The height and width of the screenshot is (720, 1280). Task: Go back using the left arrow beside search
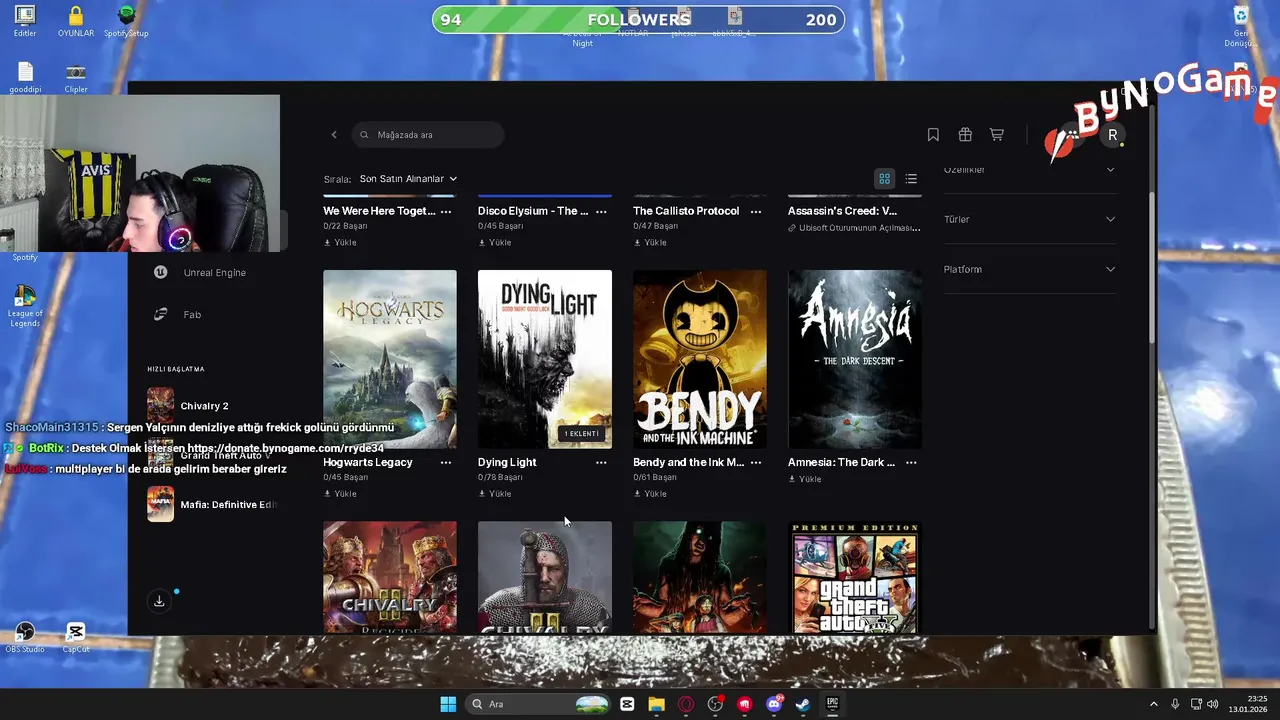[334, 135]
